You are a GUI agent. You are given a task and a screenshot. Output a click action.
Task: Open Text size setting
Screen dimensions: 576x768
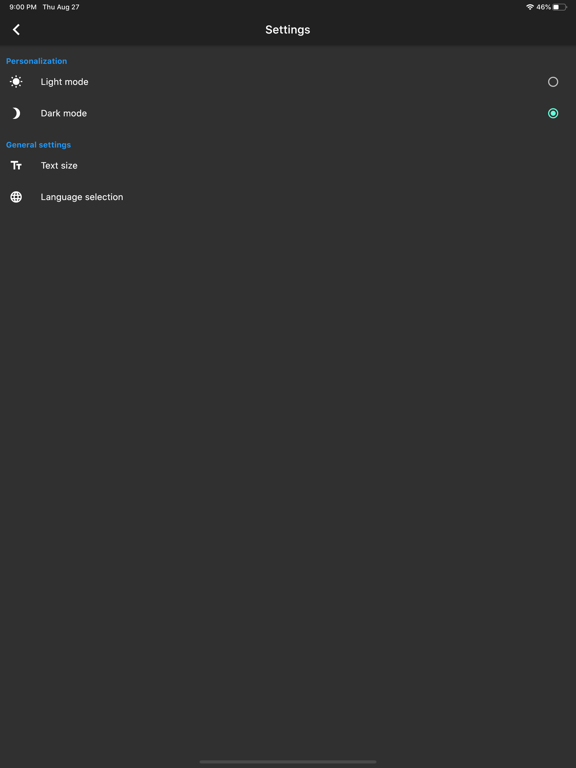pyautogui.click(x=288, y=166)
